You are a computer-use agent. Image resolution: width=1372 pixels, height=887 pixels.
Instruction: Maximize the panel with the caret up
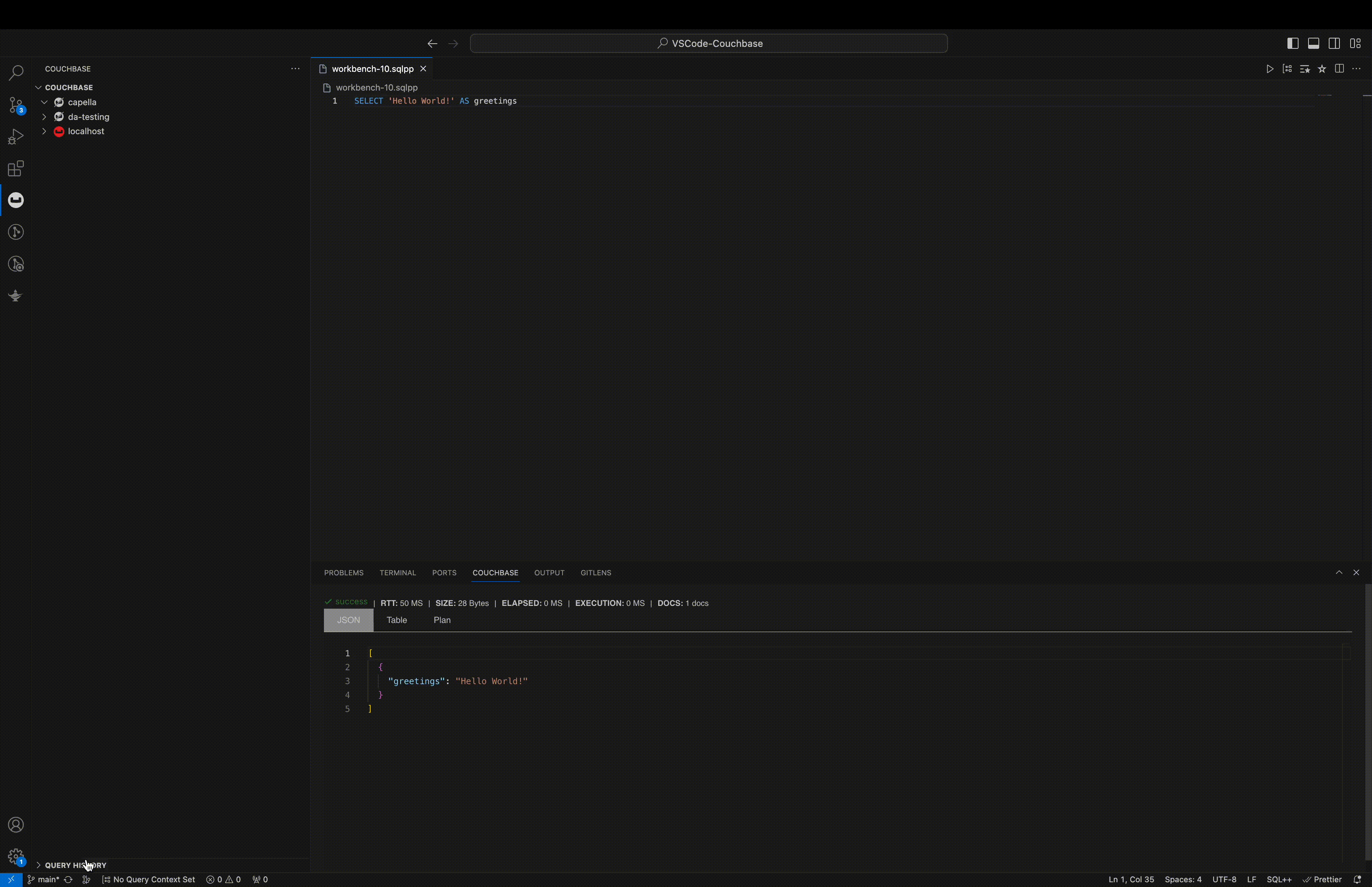1339,572
